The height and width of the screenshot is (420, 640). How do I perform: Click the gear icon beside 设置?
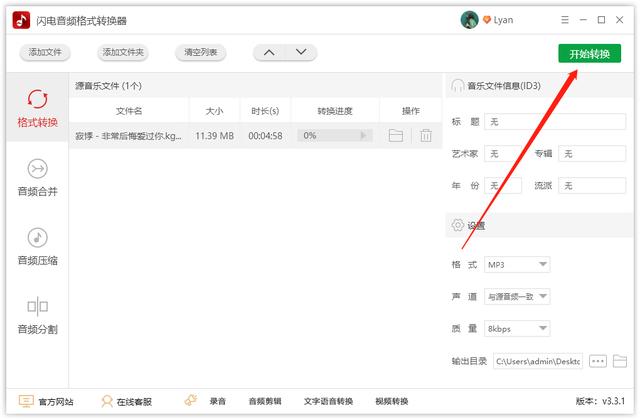pyautogui.click(x=458, y=225)
